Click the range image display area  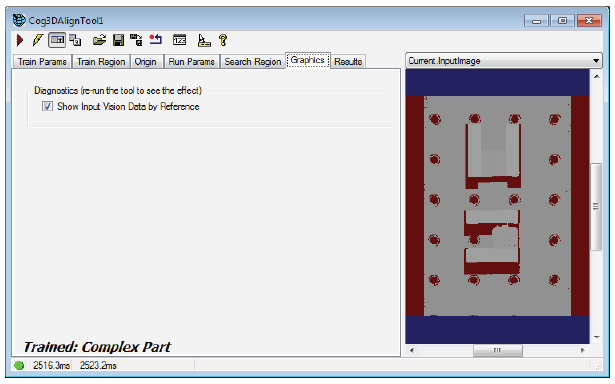coord(497,206)
